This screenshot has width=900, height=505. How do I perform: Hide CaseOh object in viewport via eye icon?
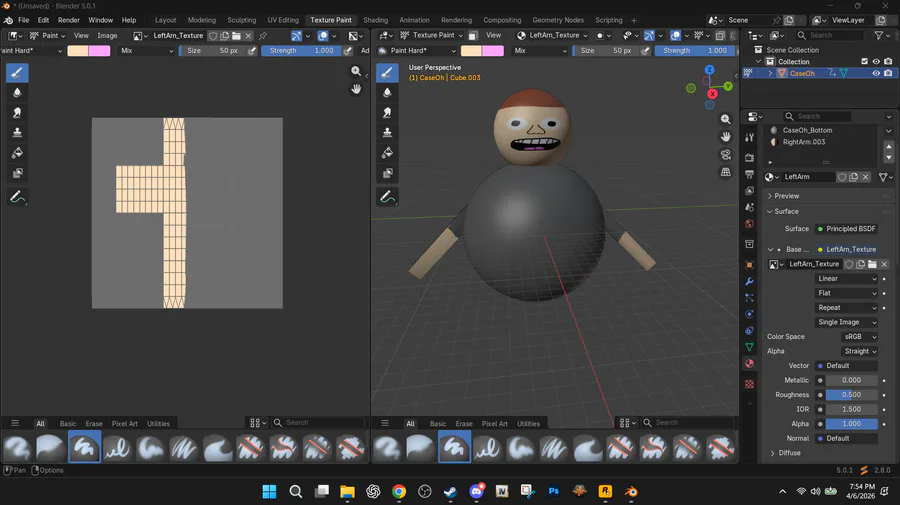(x=876, y=73)
